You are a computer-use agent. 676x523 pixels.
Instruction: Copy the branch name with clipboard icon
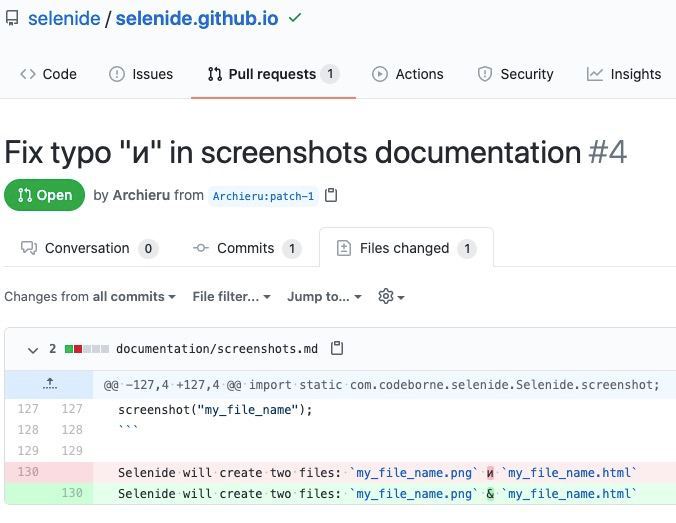click(x=331, y=195)
